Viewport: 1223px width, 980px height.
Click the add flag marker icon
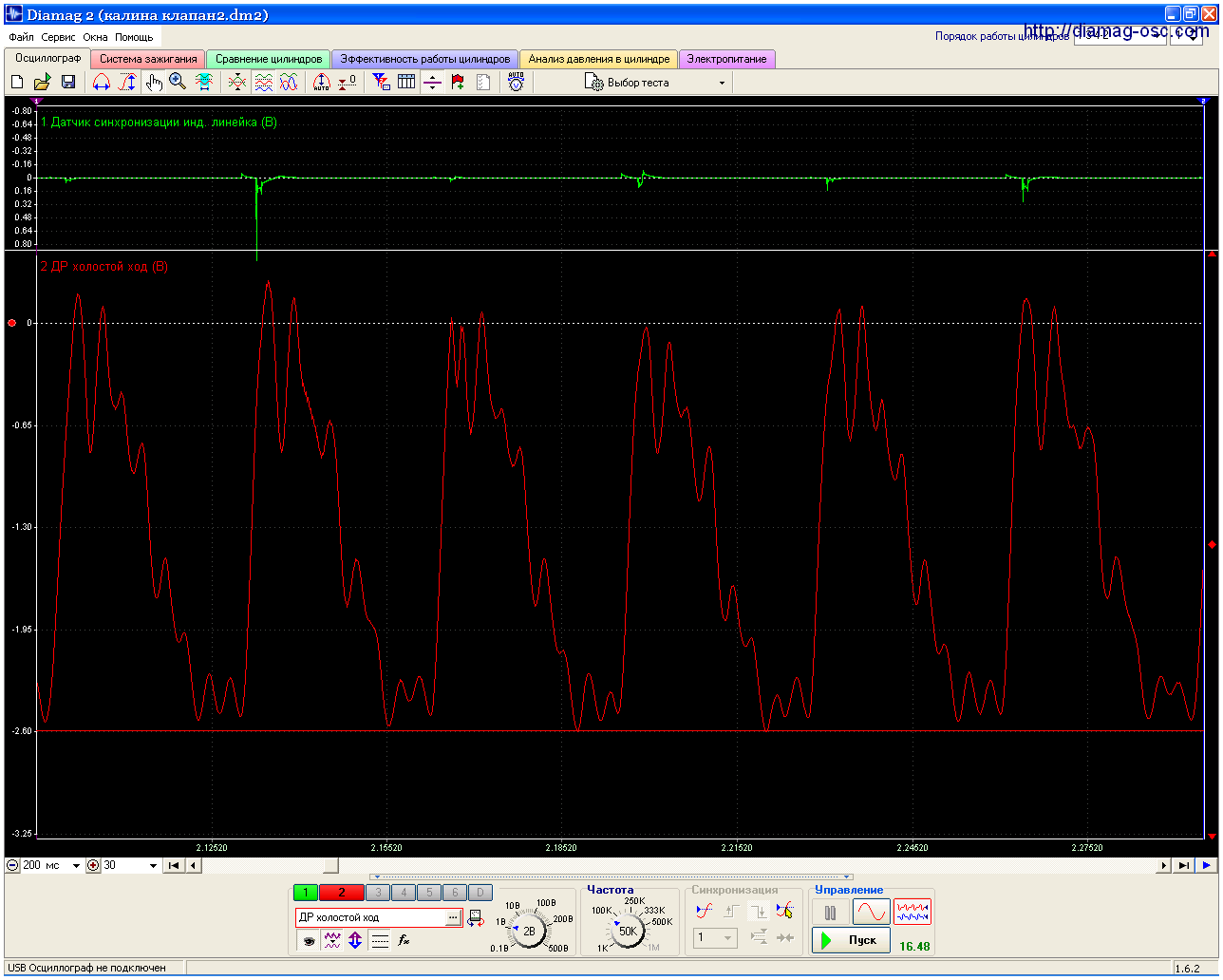click(458, 83)
